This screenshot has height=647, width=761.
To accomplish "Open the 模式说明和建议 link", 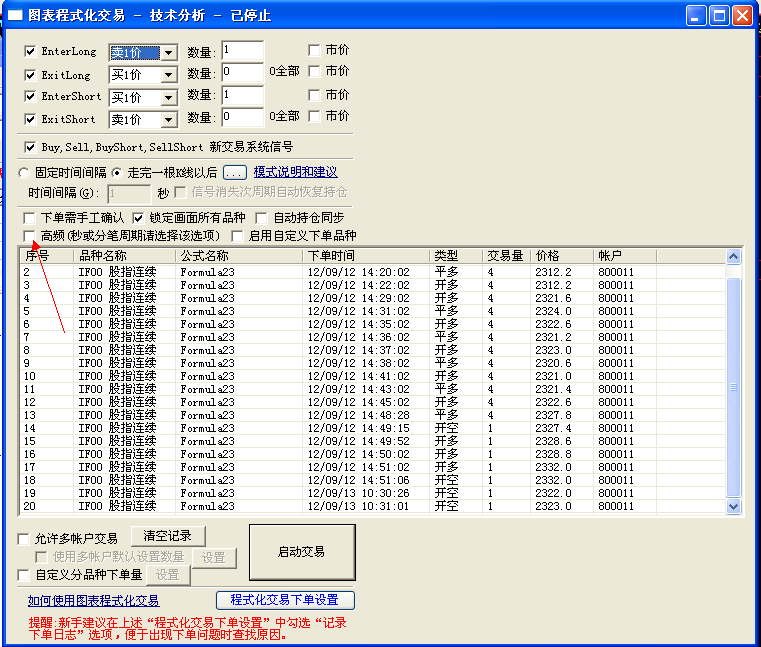I will tap(295, 172).
